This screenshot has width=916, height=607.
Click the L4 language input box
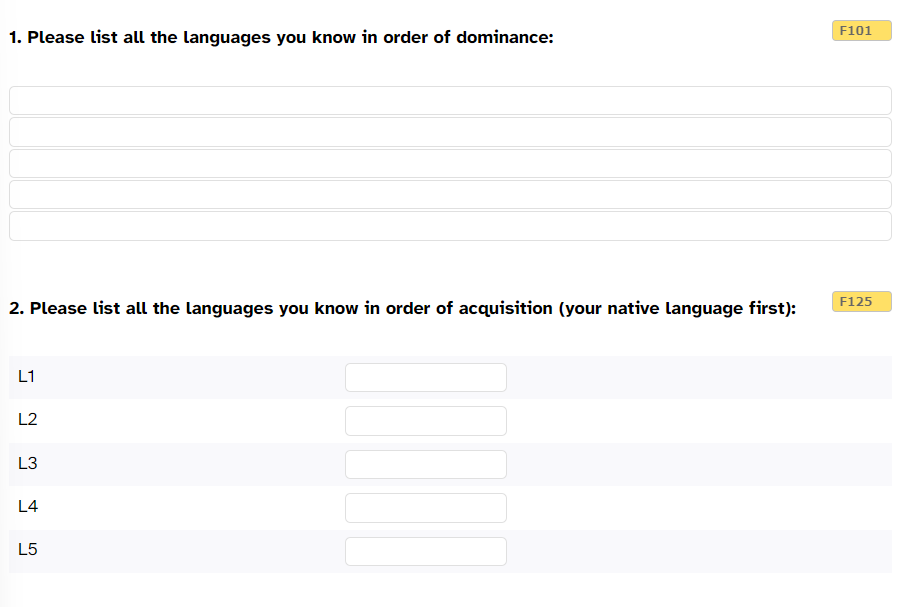click(x=426, y=508)
